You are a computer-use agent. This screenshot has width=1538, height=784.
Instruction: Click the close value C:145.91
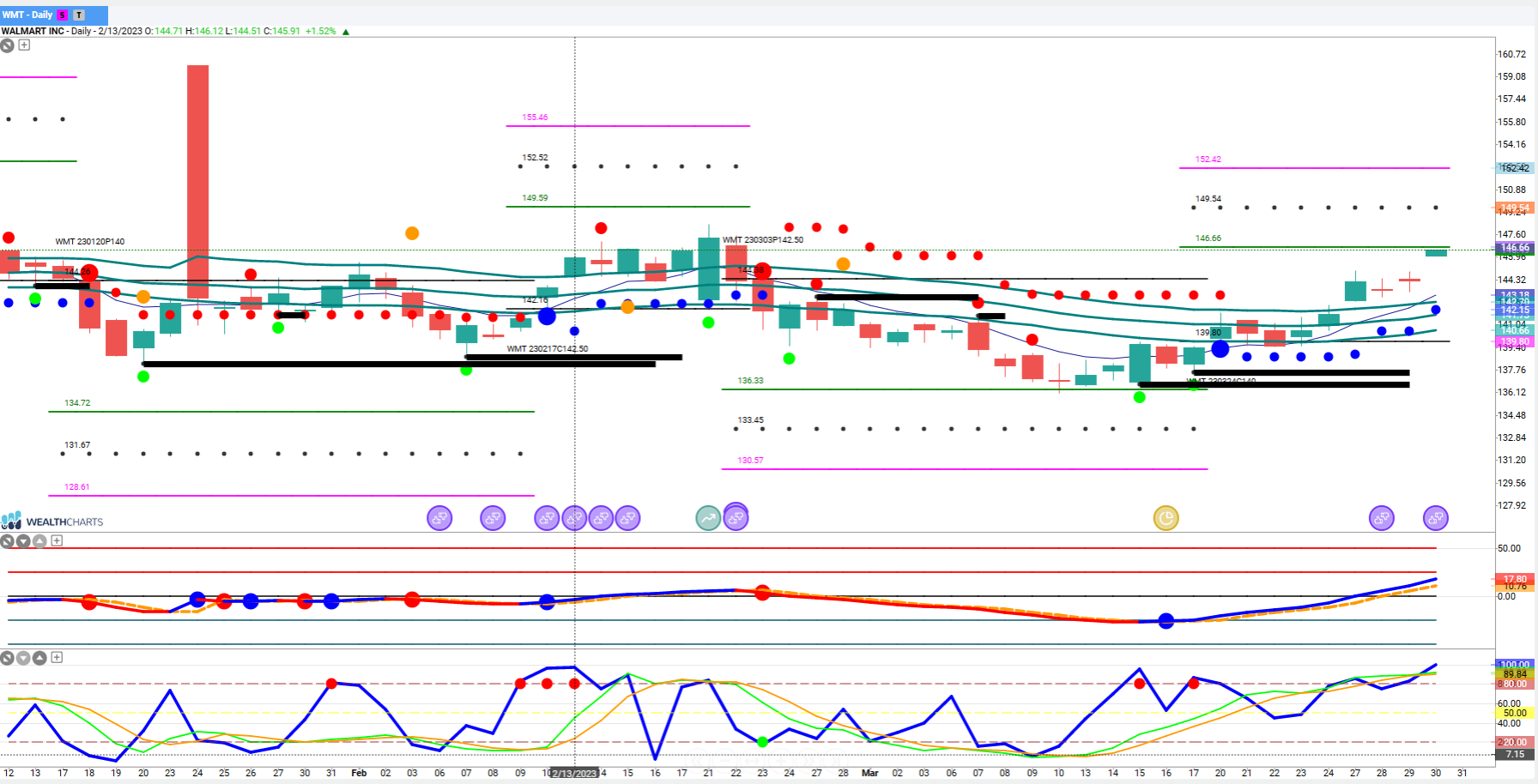(282, 31)
